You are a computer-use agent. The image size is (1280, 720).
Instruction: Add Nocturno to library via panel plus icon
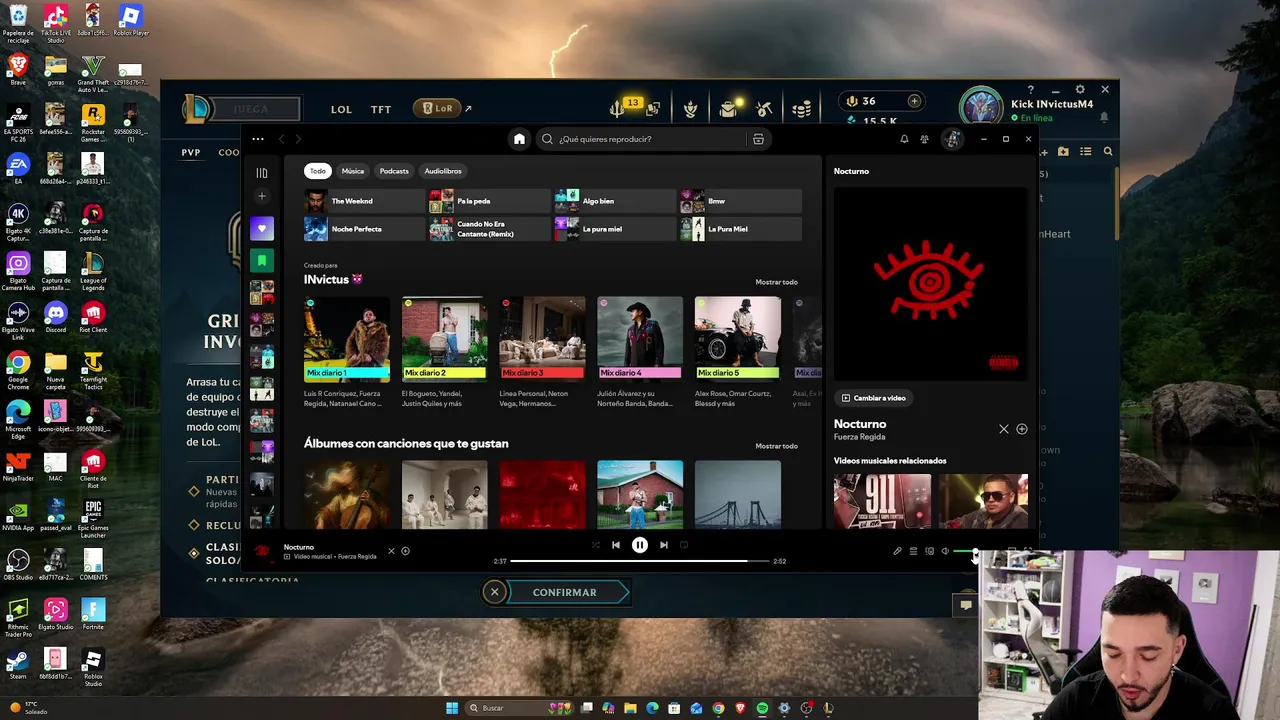tap(1022, 429)
